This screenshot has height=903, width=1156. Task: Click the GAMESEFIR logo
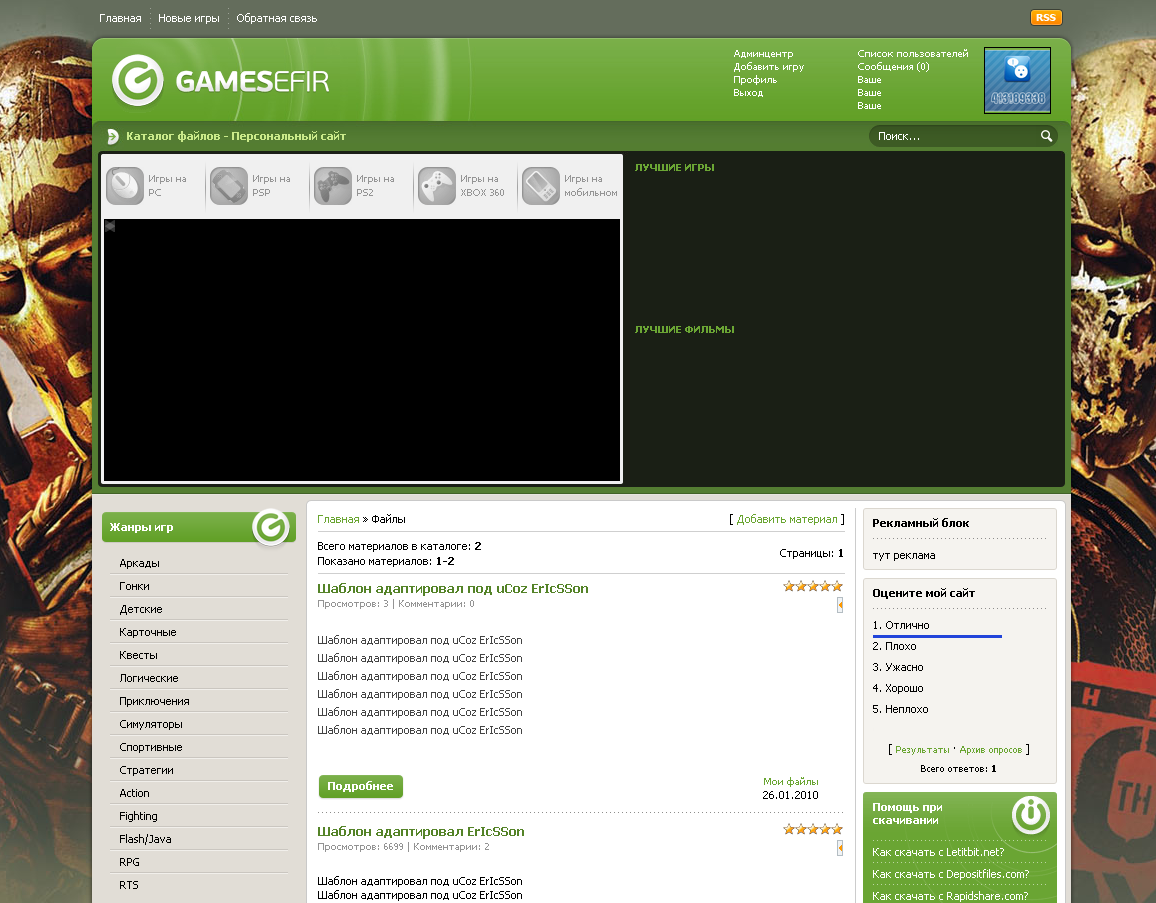(220, 82)
